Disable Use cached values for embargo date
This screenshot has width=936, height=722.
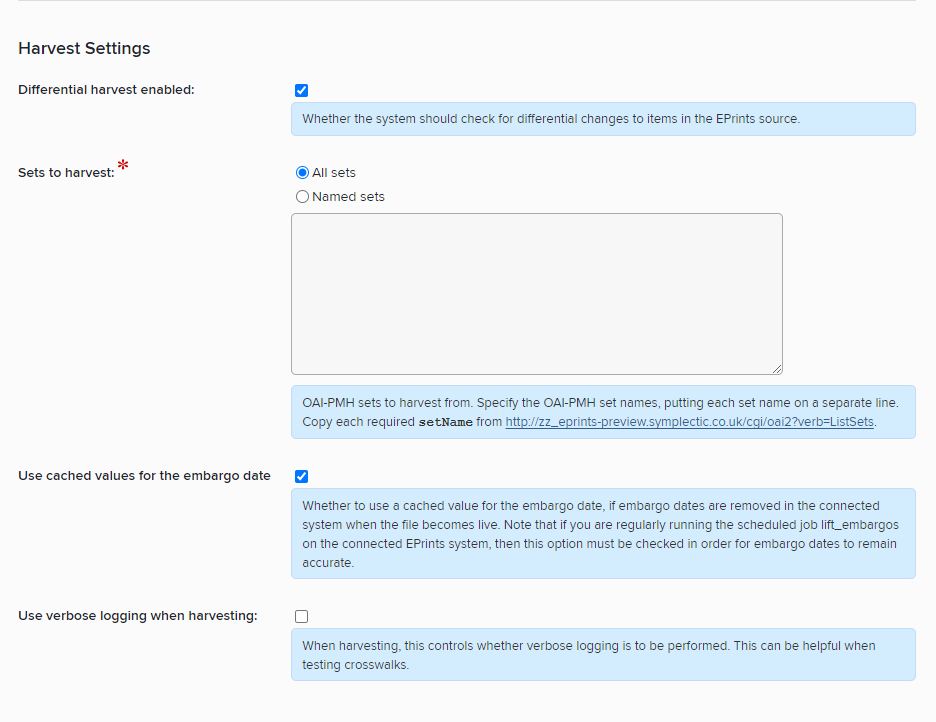point(301,476)
